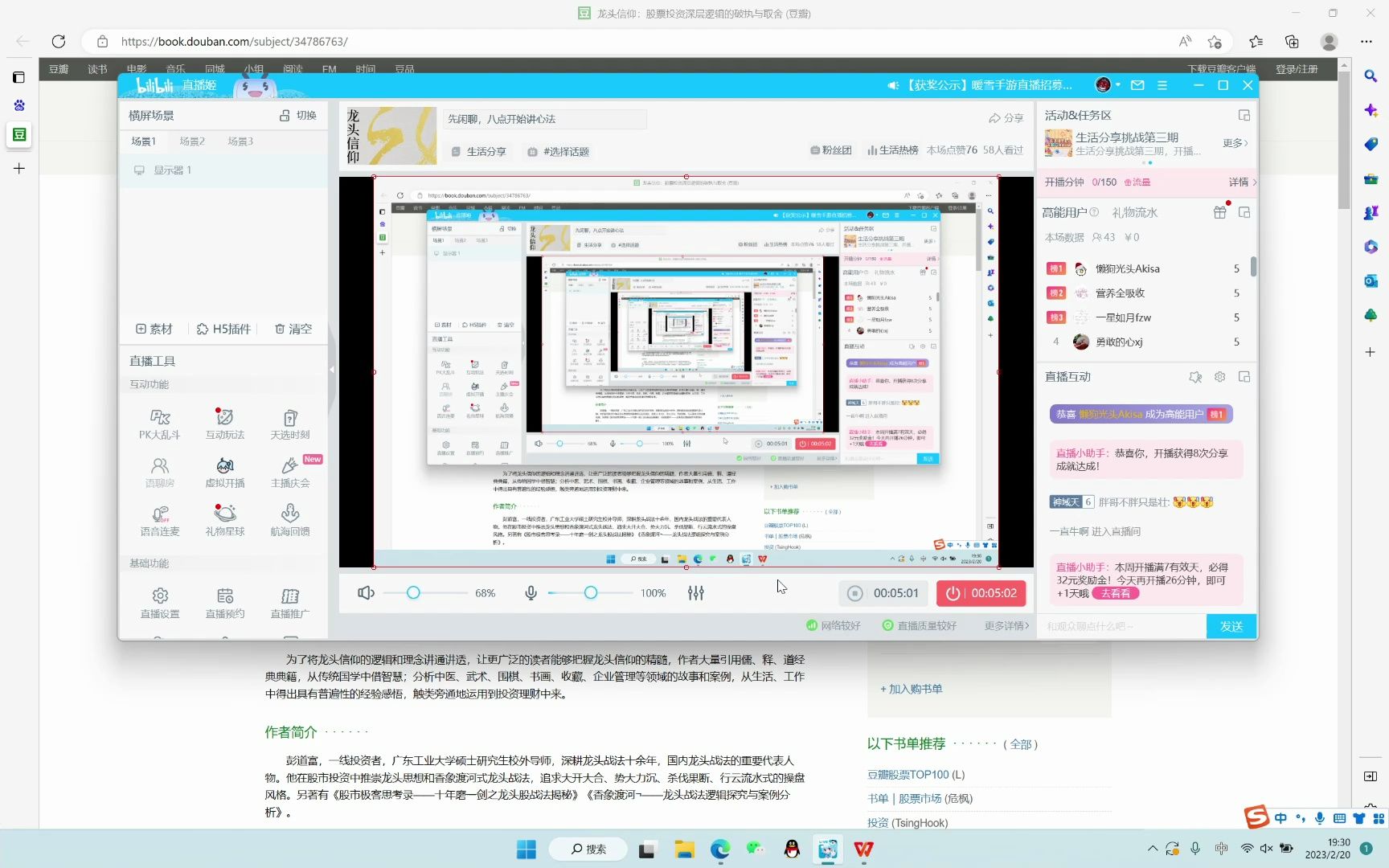The width and height of the screenshot is (1389, 868).
Task: Edit the stream title field 先闲聊
Action: pyautogui.click(x=545, y=119)
